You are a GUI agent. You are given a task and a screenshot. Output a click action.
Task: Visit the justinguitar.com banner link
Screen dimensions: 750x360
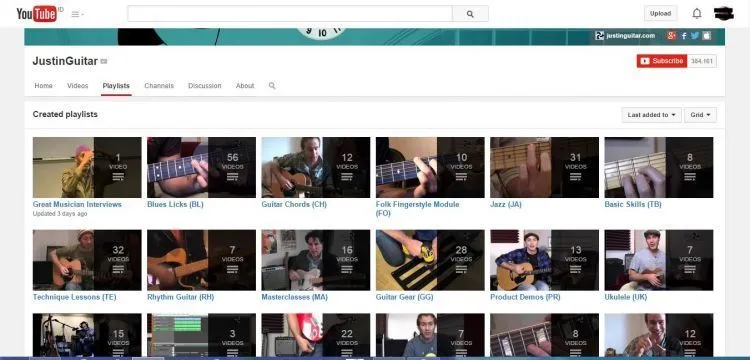625,35
